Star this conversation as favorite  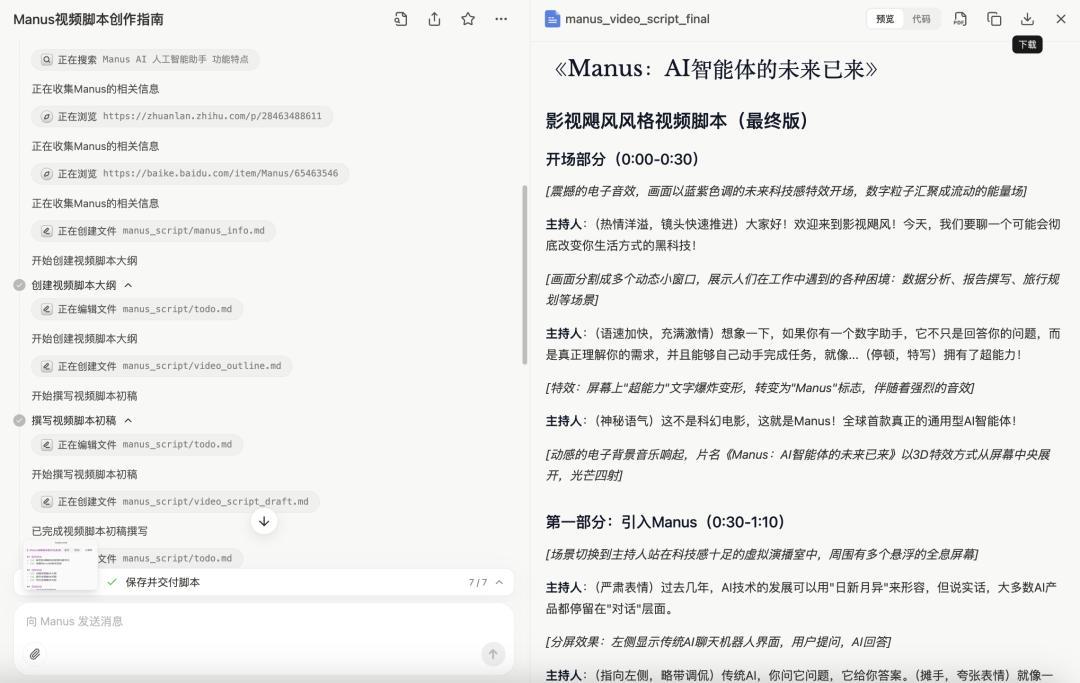[468, 19]
